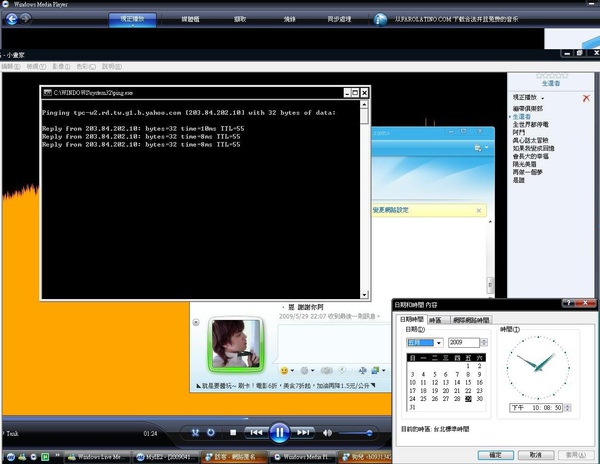Screen dimensions: 600x464
Task: Select day 15 in the calendar
Action: [468, 383]
